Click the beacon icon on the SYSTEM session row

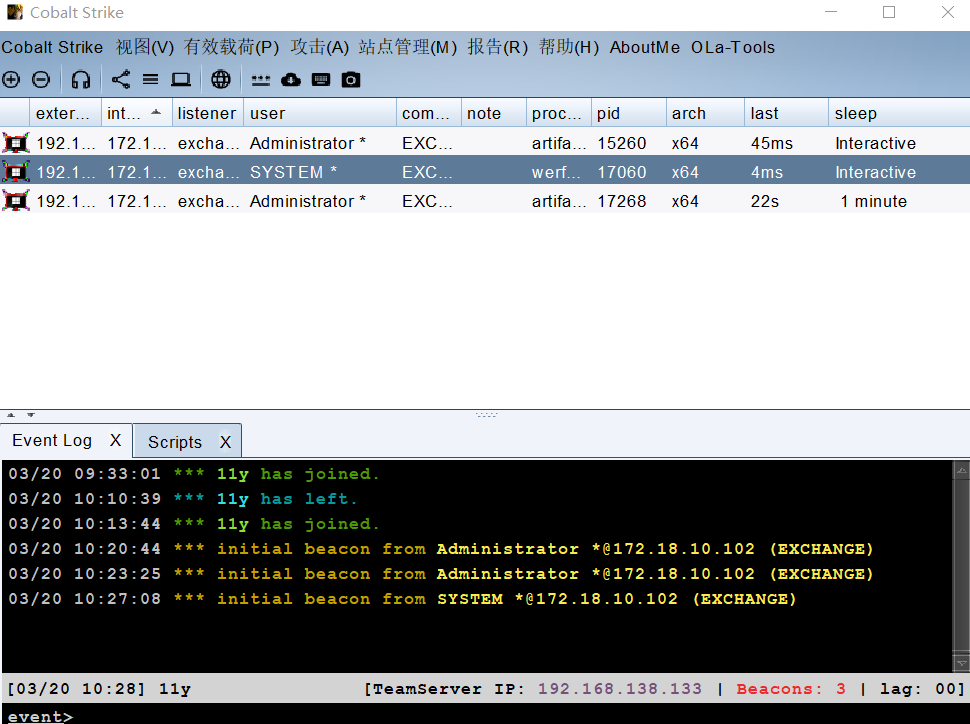click(15, 171)
